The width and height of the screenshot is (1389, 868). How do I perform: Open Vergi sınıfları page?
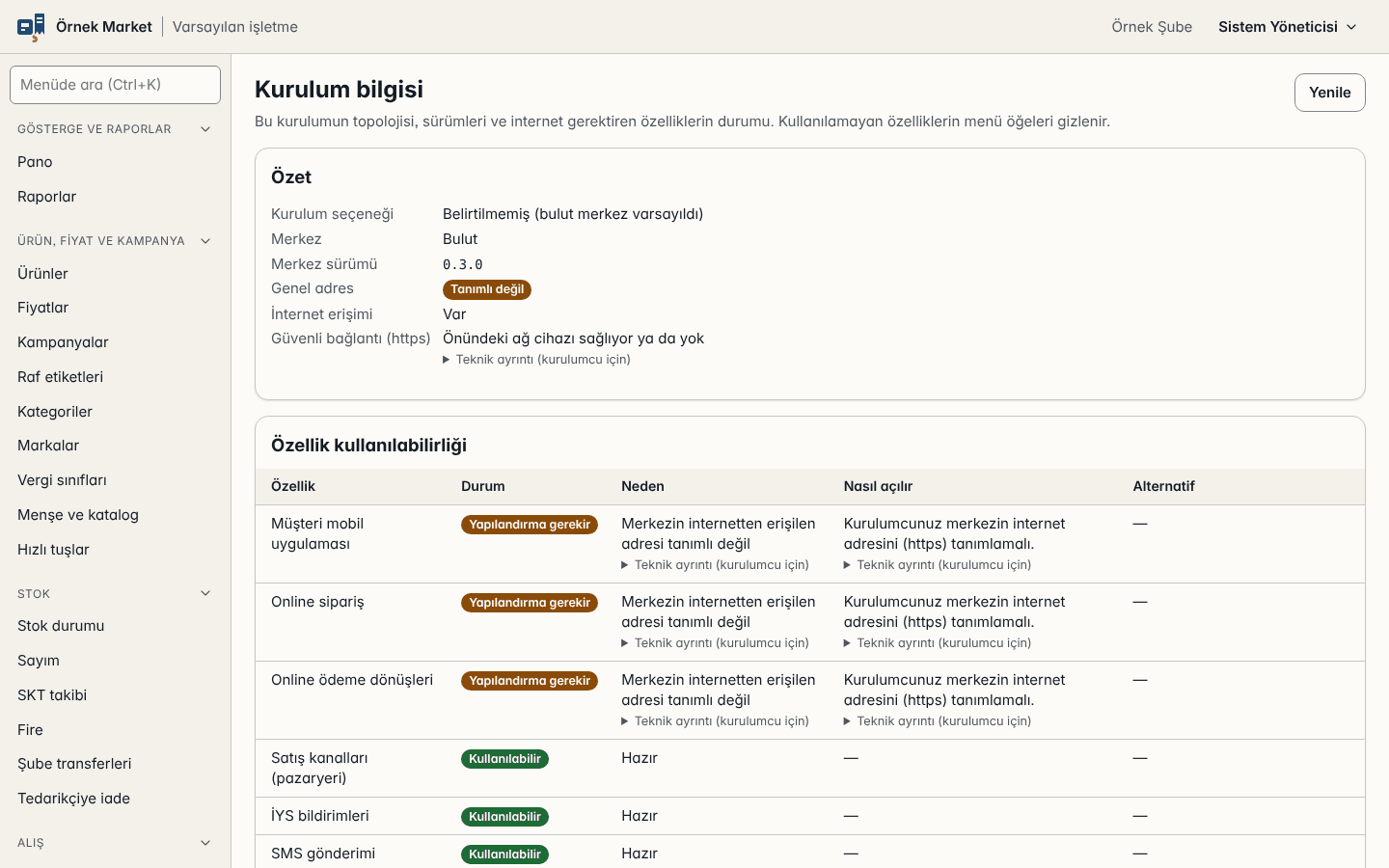click(x=115, y=480)
